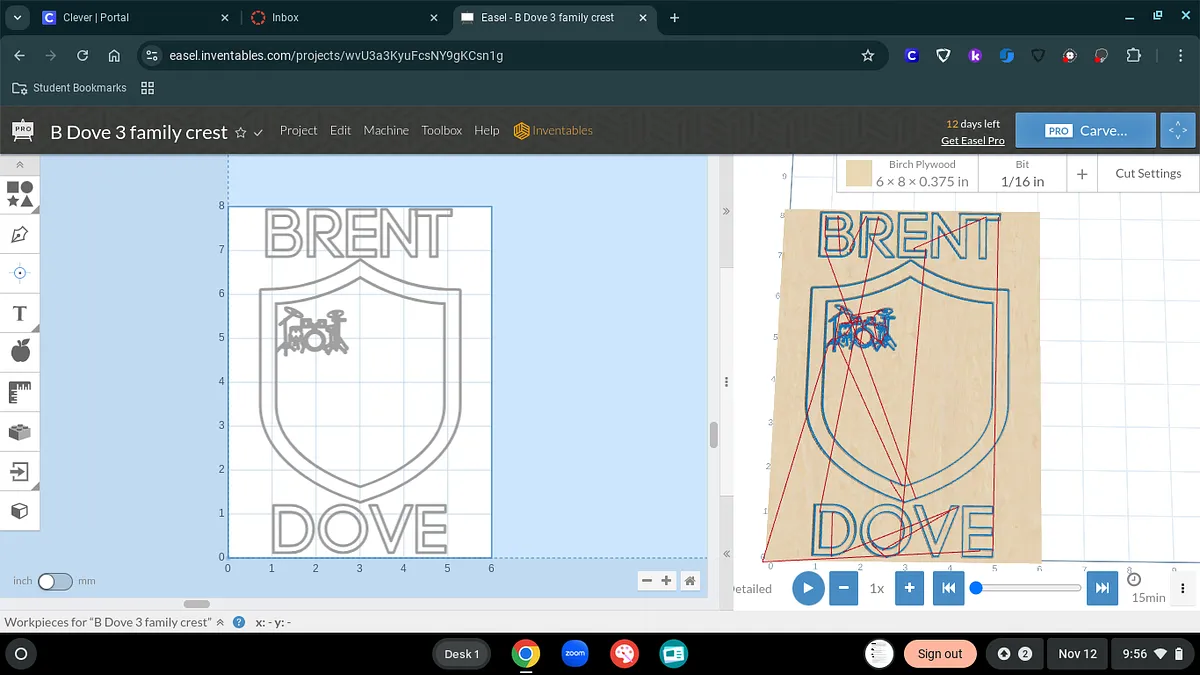Screen dimensions: 1200x675
Task: Open the building block Apps tool
Action: click(x=20, y=432)
